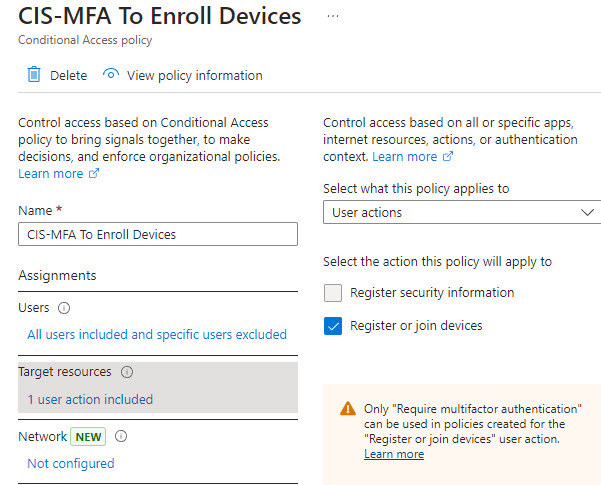Uncheck the Register or join devices checkbox
This screenshot has height=485, width=601.
[333, 326]
